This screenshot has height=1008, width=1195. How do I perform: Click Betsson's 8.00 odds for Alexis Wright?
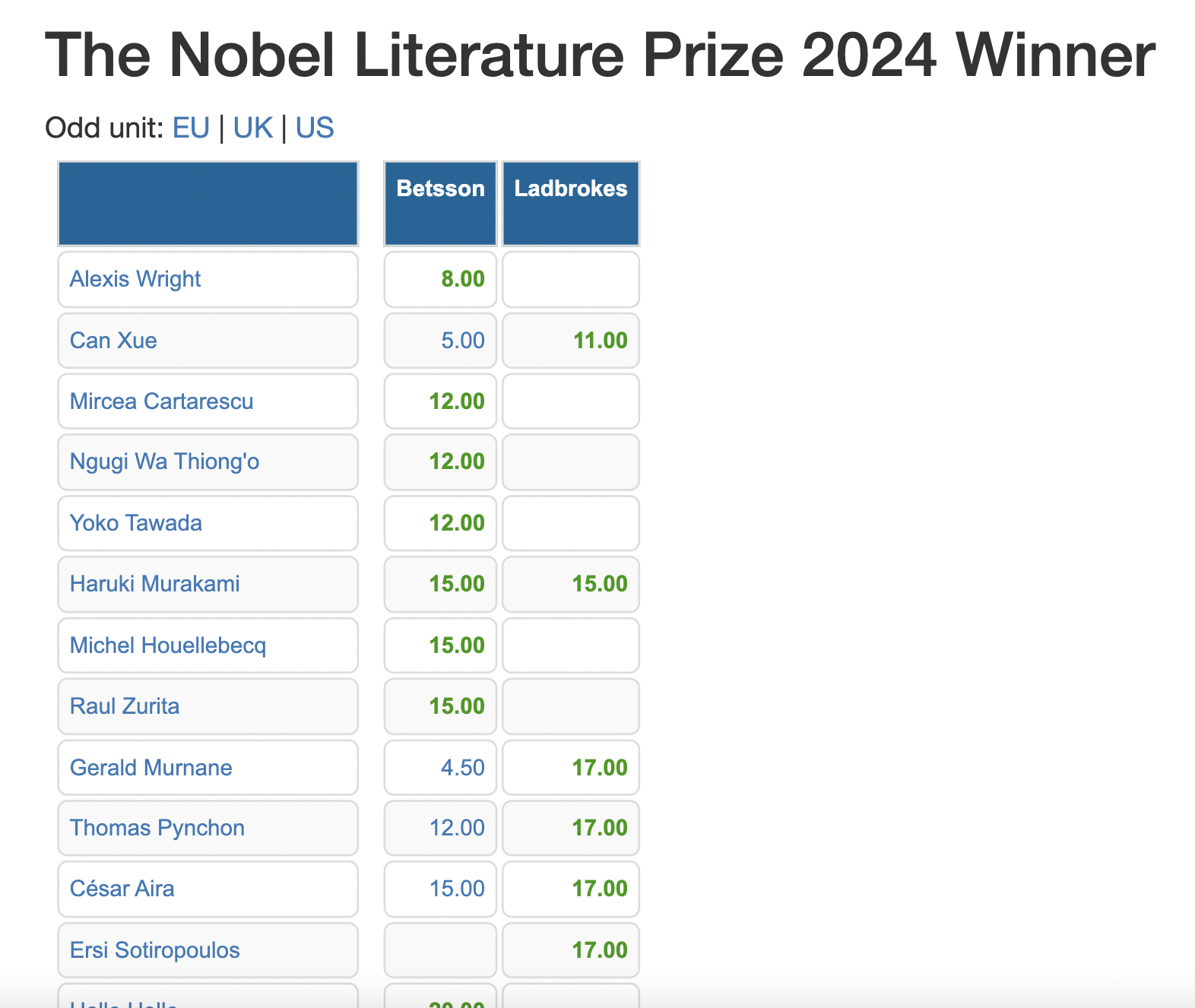pyautogui.click(x=462, y=279)
